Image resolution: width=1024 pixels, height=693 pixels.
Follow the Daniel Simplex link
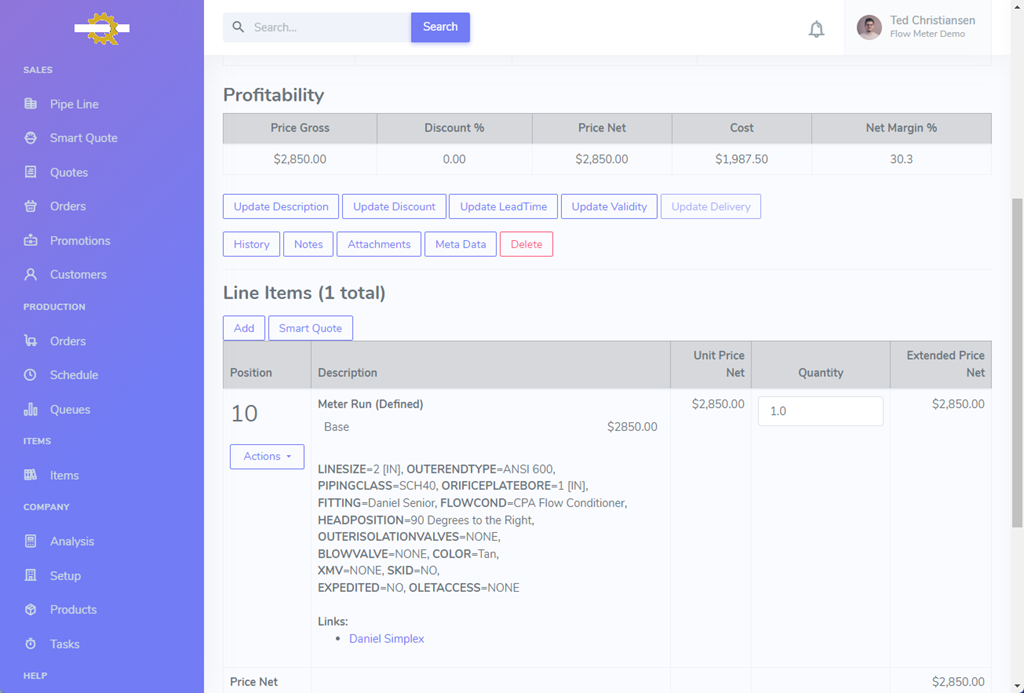click(x=387, y=639)
